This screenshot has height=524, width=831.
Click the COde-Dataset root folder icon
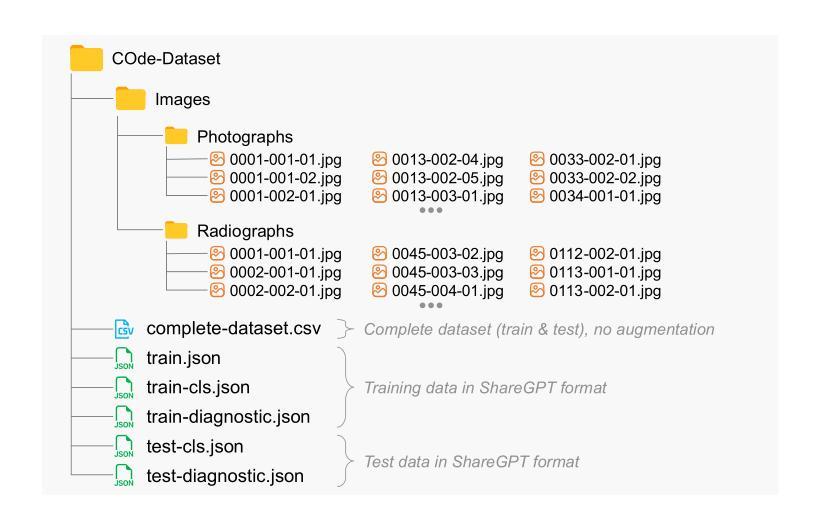(x=88, y=58)
